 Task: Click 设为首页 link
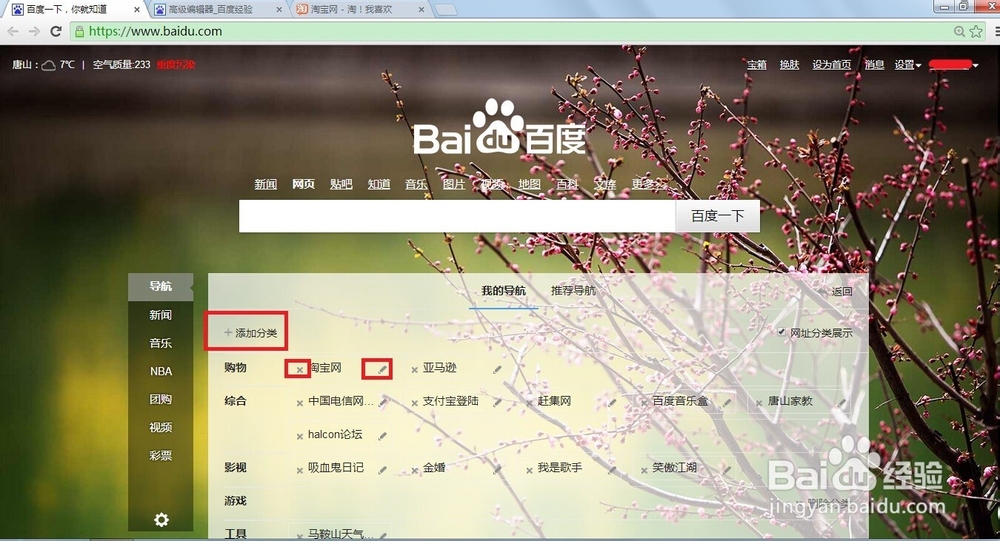(x=832, y=64)
